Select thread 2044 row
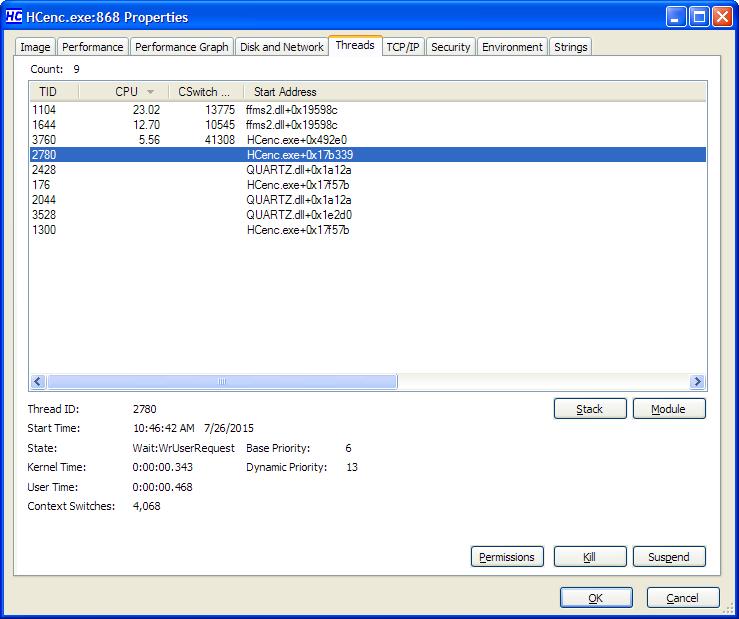This screenshot has width=739, height=619. [368, 200]
